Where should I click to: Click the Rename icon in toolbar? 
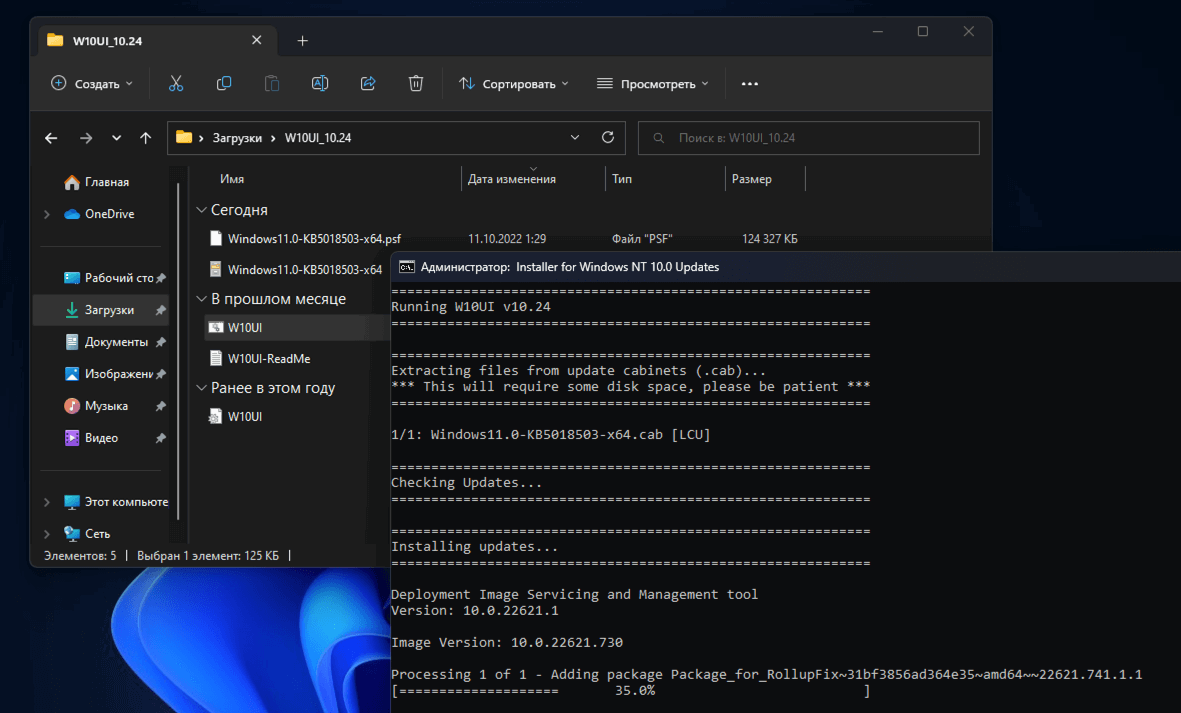[320, 84]
